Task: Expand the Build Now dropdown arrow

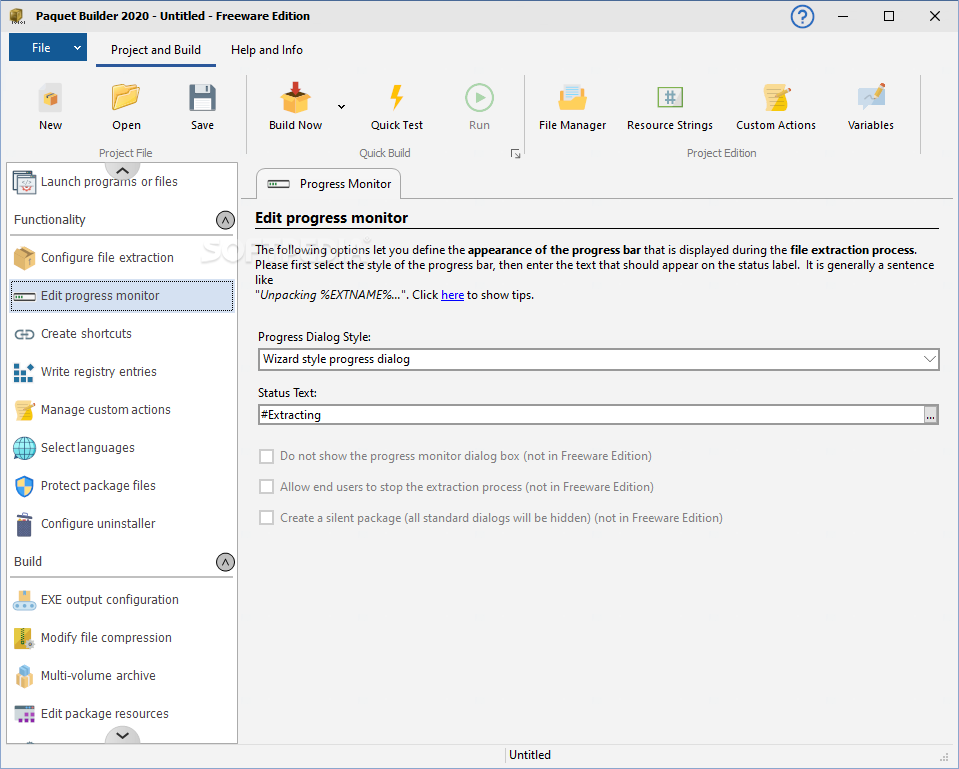Action: [341, 107]
